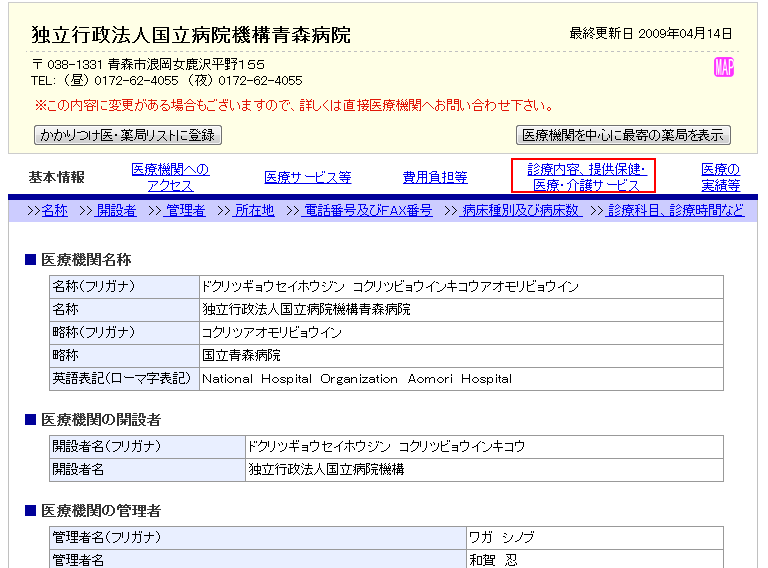Click 医療機関を中心に最寄の薬局を表示 button
Viewport: 768px width, 568px height.
(623, 135)
